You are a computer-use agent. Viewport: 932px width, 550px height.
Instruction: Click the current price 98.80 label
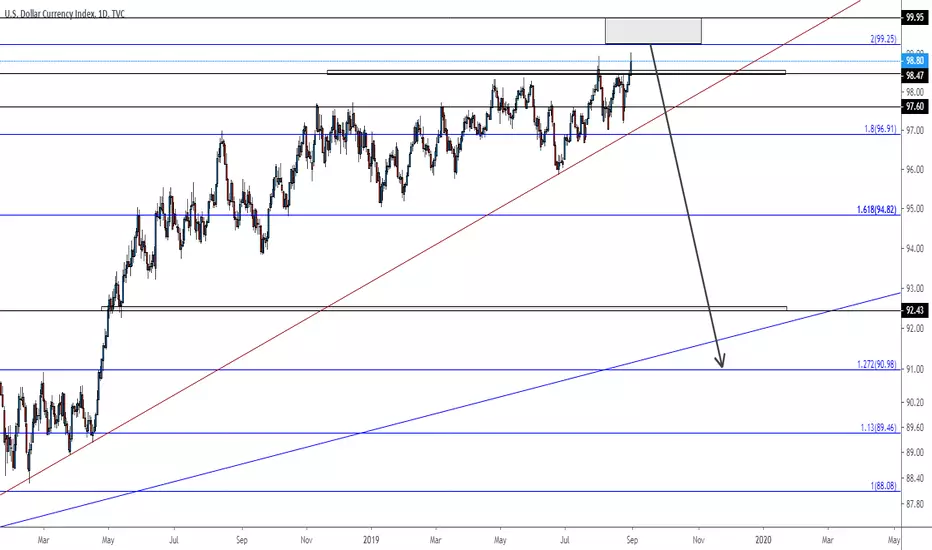[914, 61]
